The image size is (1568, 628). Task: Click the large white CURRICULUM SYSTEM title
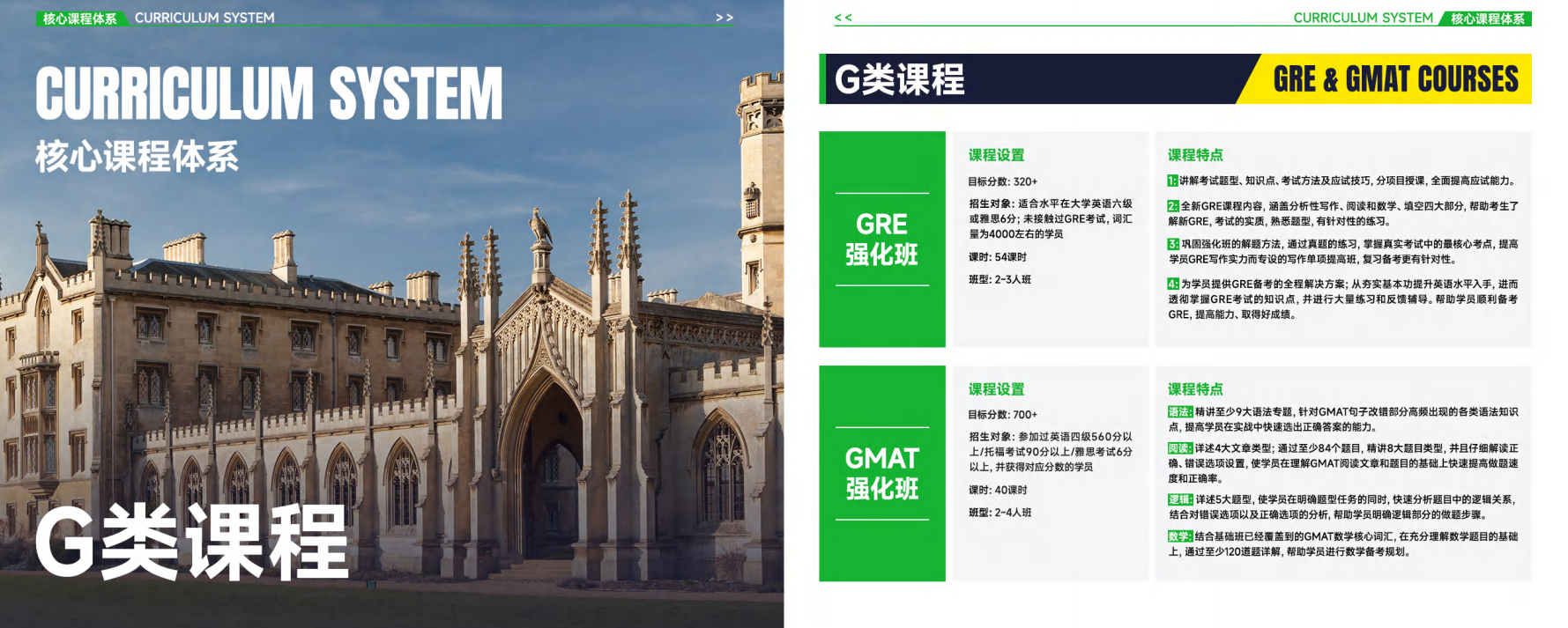269,93
